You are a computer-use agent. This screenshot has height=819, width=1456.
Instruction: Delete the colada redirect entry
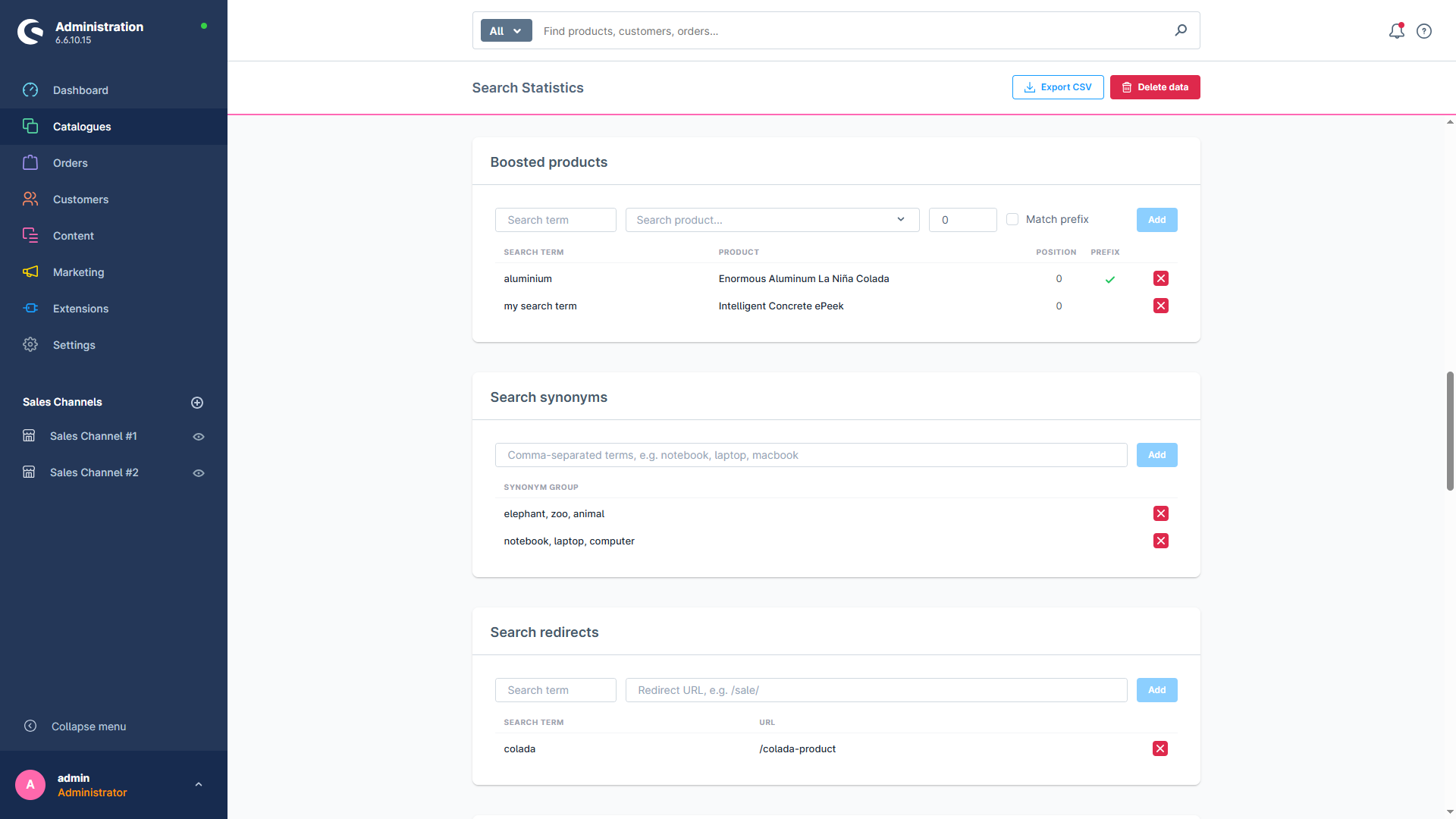pyautogui.click(x=1159, y=748)
